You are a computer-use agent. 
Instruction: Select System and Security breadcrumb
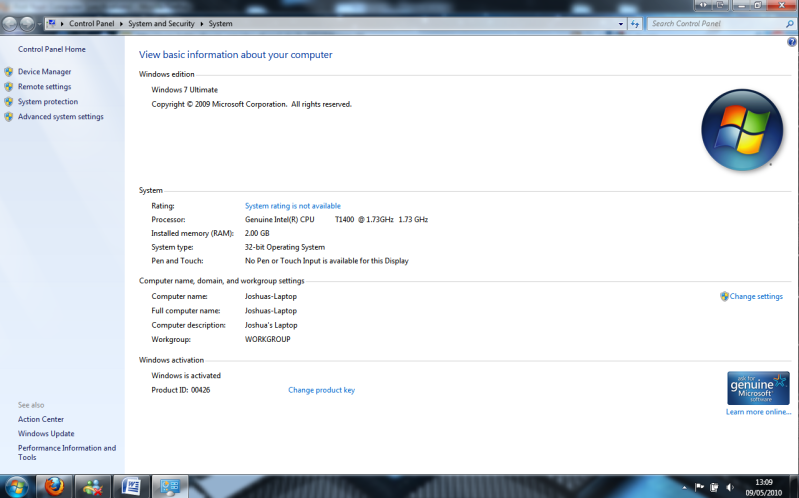162,23
